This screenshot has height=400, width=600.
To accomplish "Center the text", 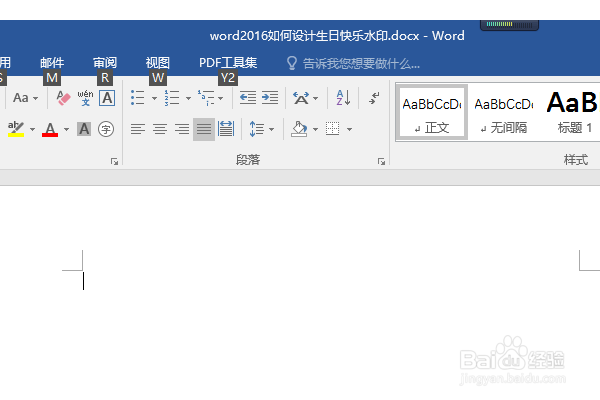I will [160, 129].
